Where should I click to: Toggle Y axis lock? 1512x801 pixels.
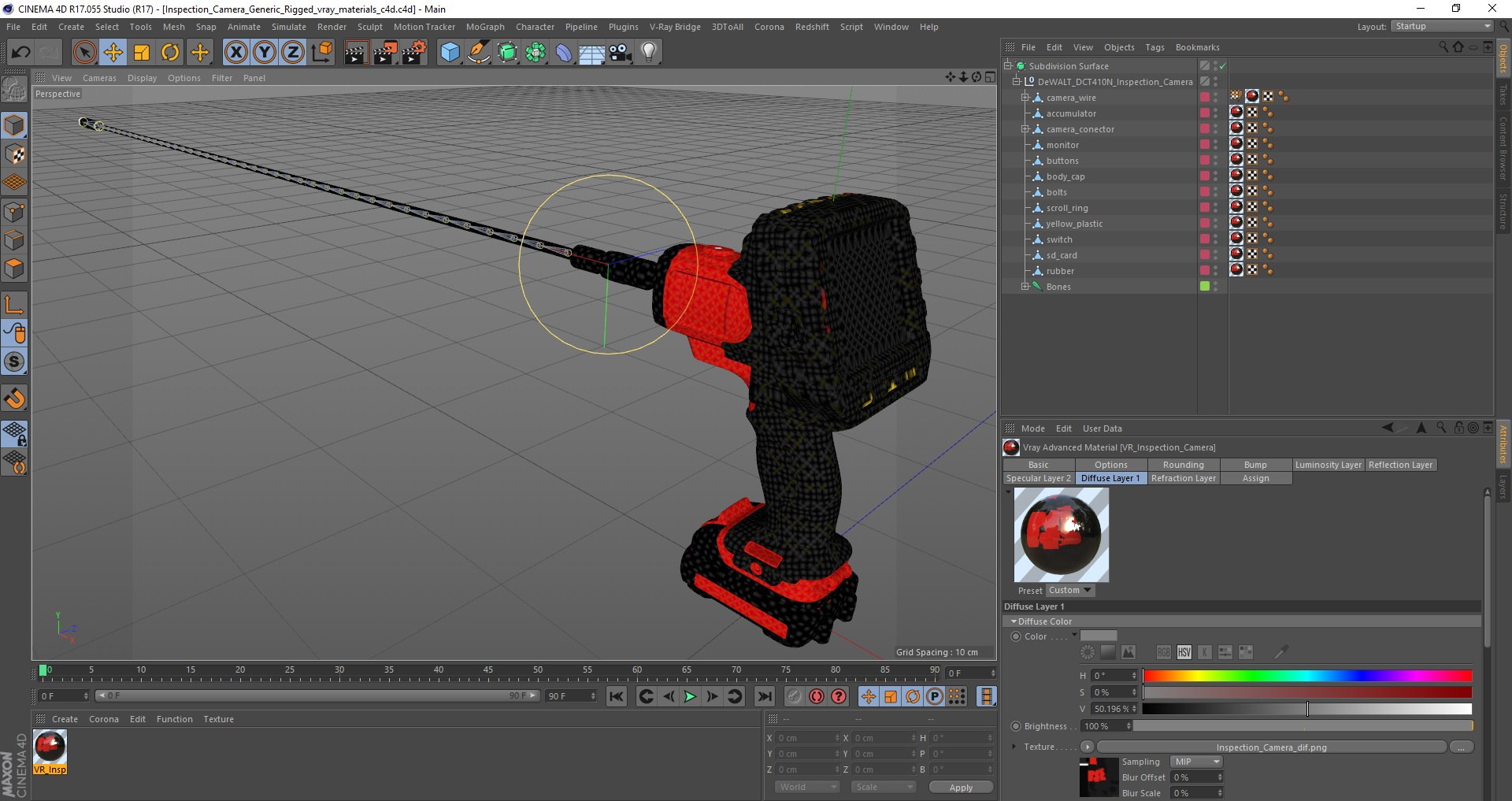point(265,53)
